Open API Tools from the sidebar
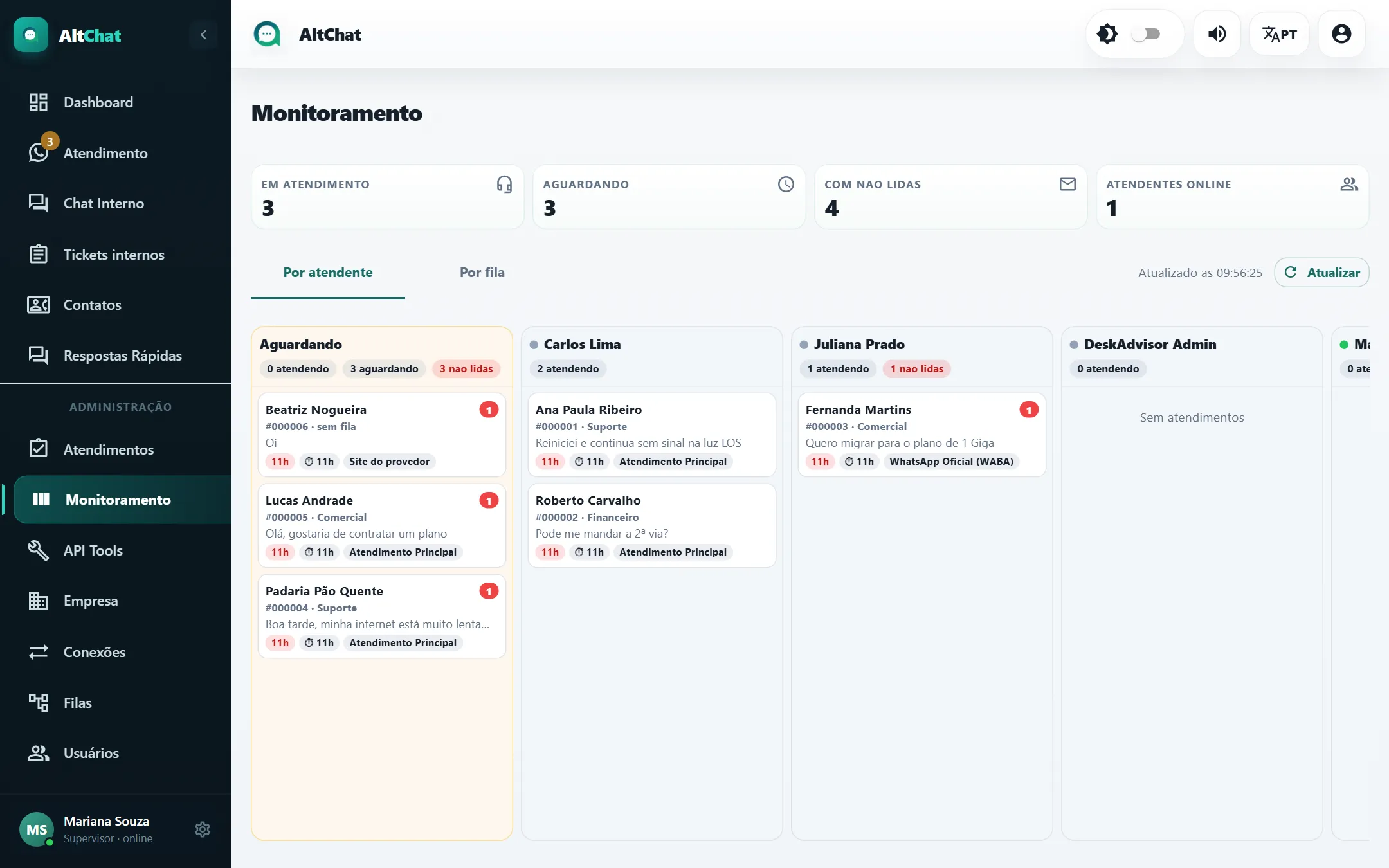This screenshot has width=1389, height=868. tap(116, 550)
